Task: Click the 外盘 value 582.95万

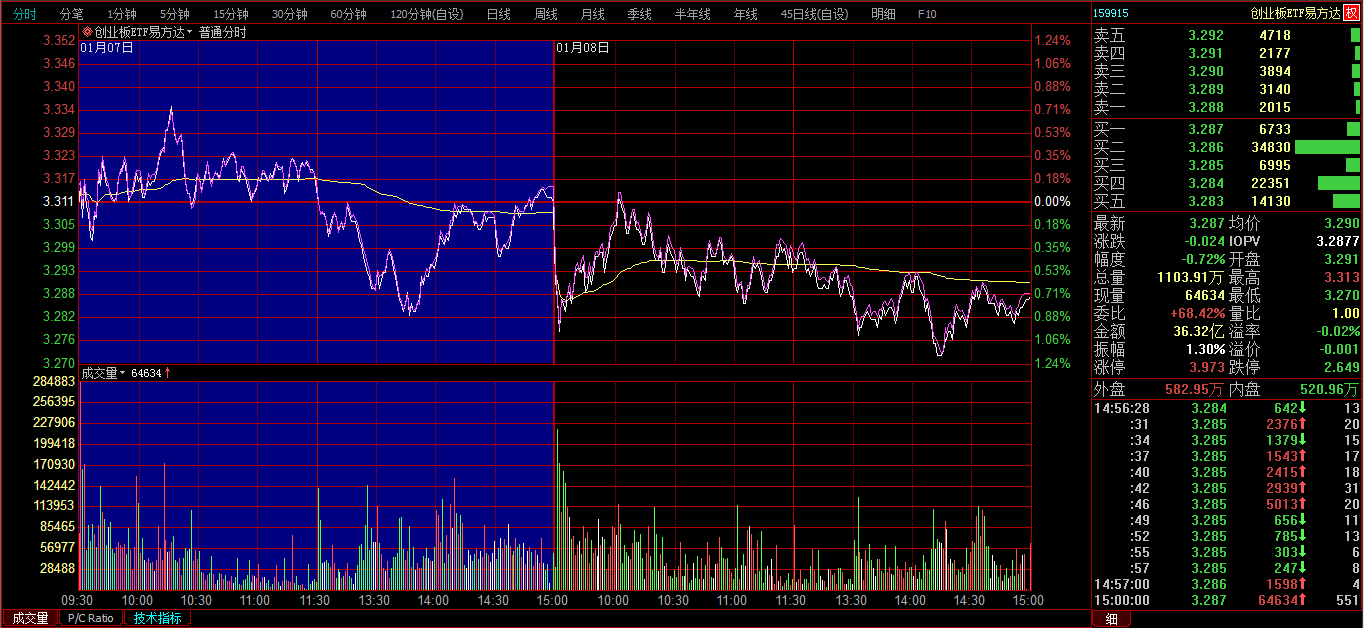Action: 1196,389
